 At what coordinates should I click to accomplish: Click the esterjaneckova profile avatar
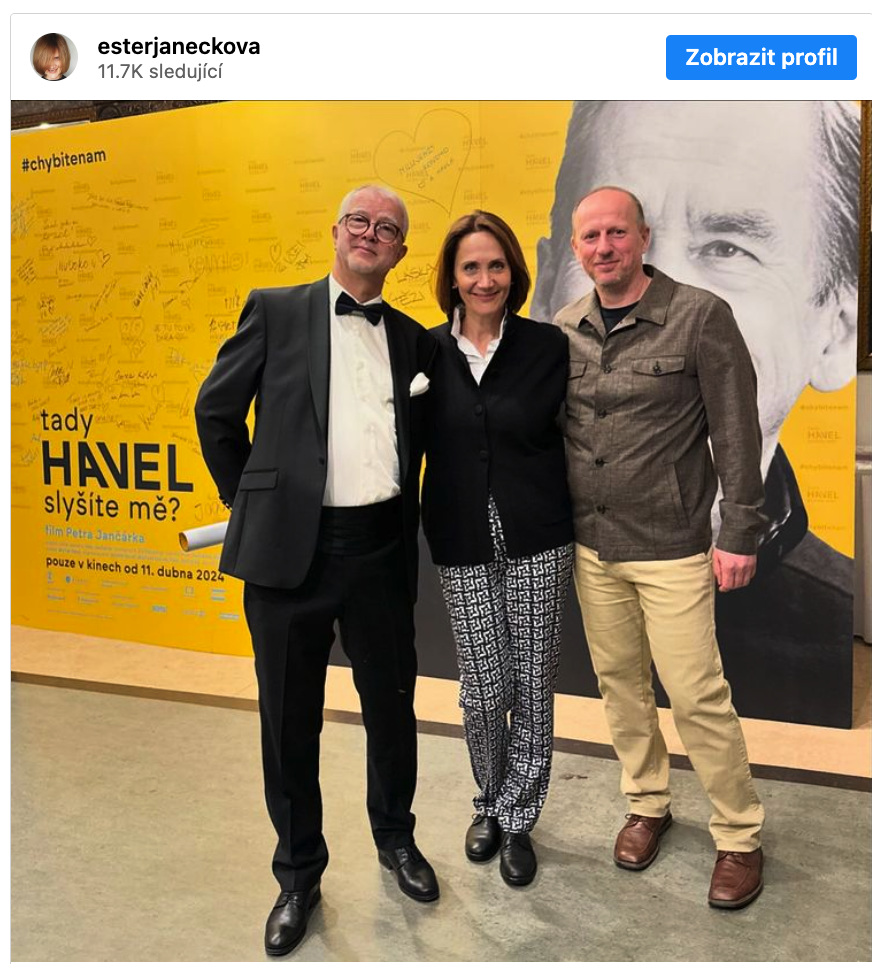(x=54, y=57)
